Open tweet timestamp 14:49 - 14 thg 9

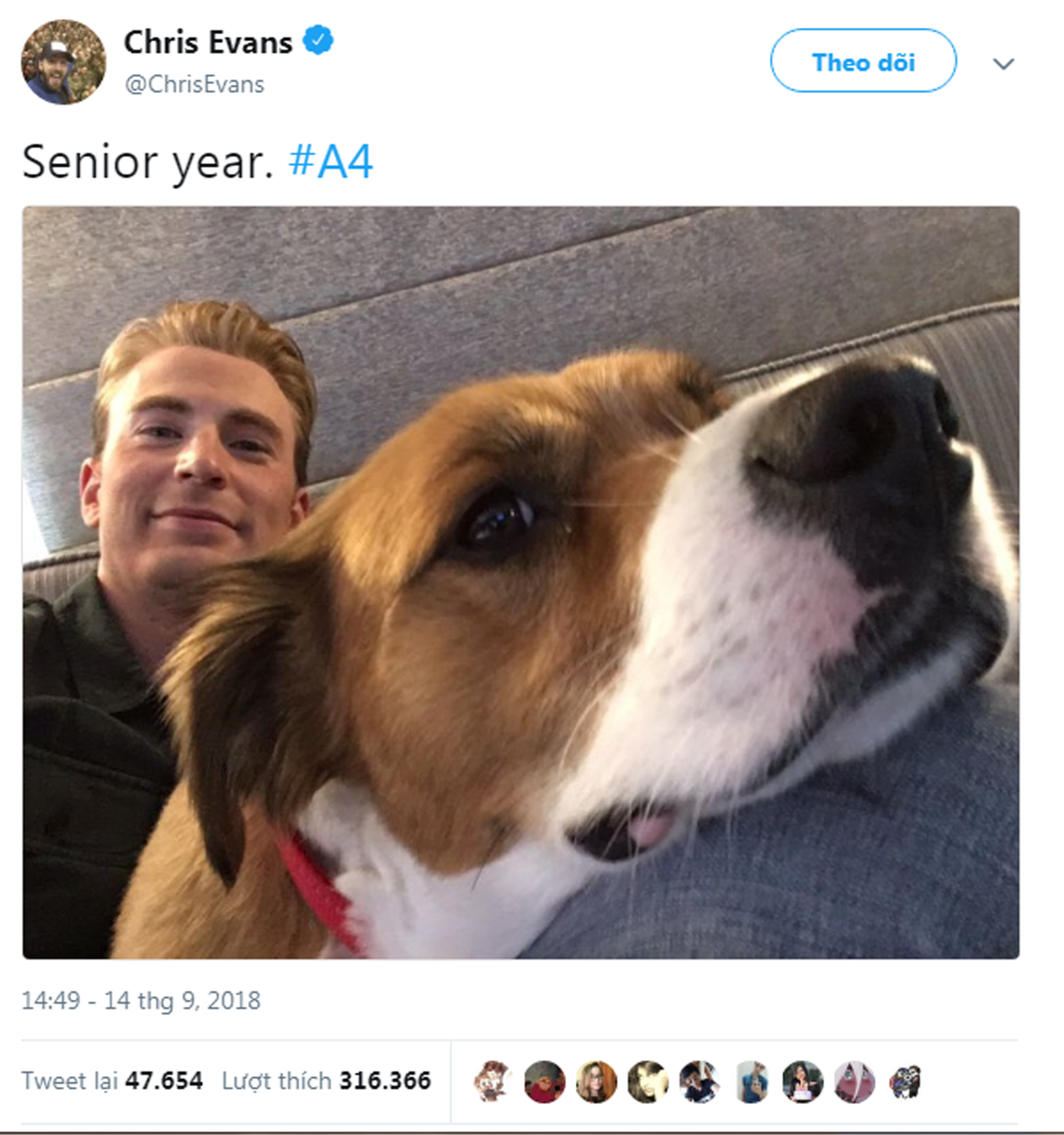click(141, 1000)
